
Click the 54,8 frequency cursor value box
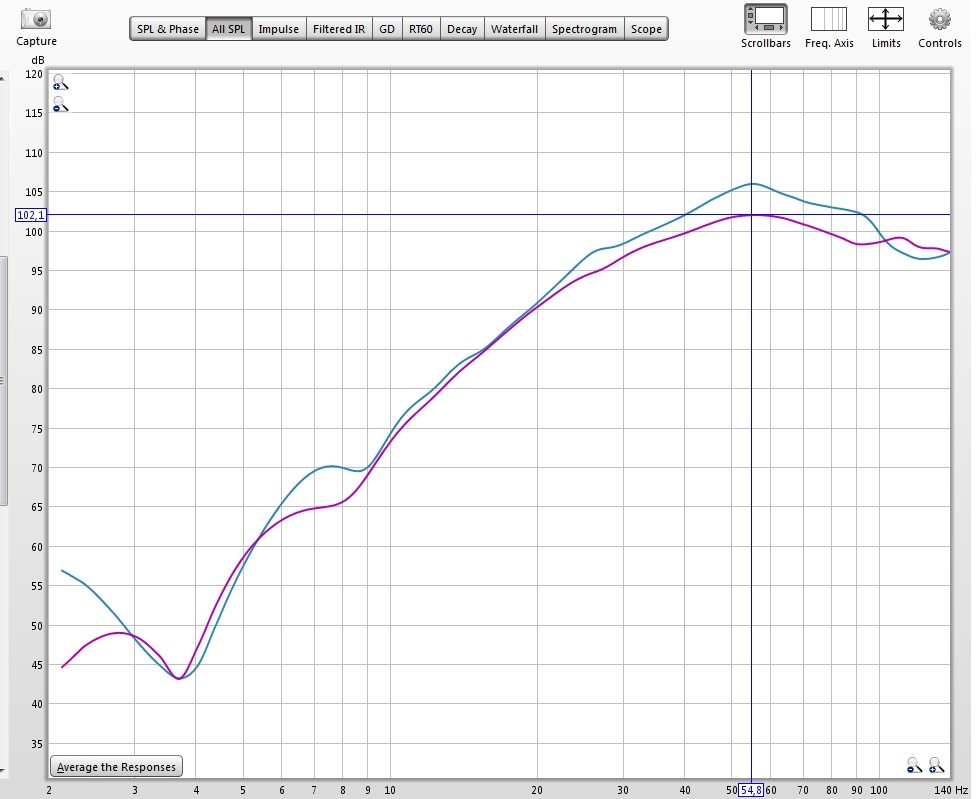point(751,790)
